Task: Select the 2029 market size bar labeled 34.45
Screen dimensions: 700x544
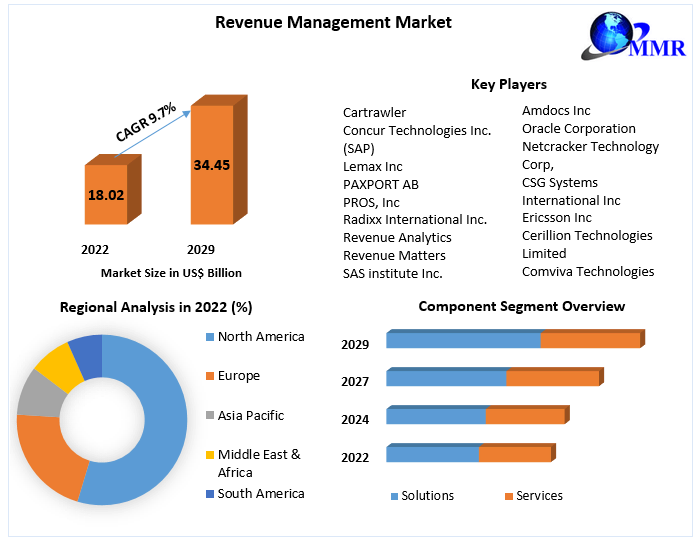Action: coord(211,165)
